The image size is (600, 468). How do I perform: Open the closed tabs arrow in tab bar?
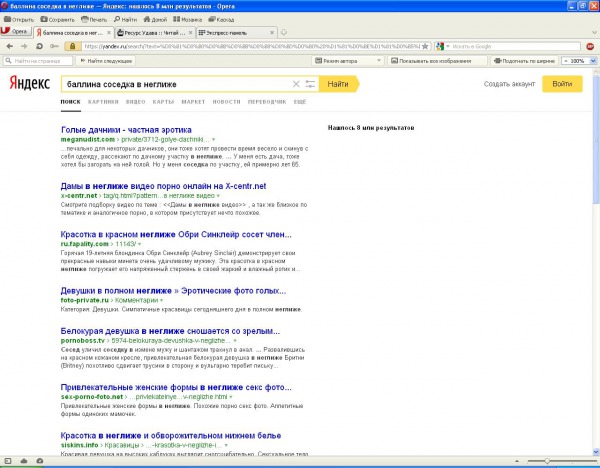[594, 33]
